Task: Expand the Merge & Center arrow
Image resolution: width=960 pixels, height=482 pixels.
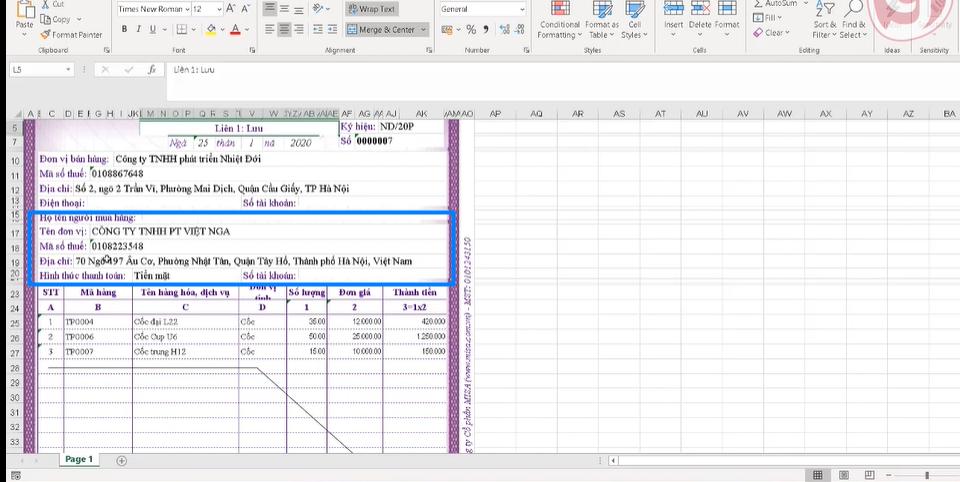Action: tap(424, 29)
